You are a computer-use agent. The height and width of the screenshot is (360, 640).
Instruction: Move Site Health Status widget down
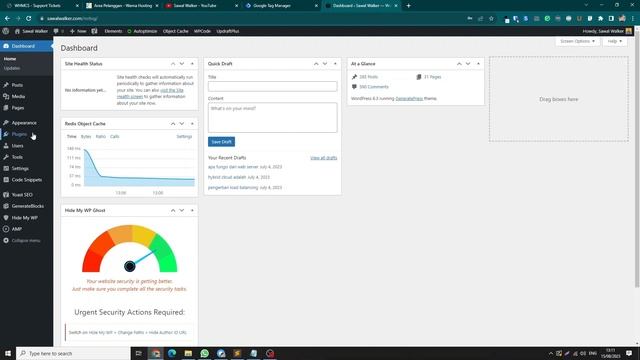coord(182,64)
